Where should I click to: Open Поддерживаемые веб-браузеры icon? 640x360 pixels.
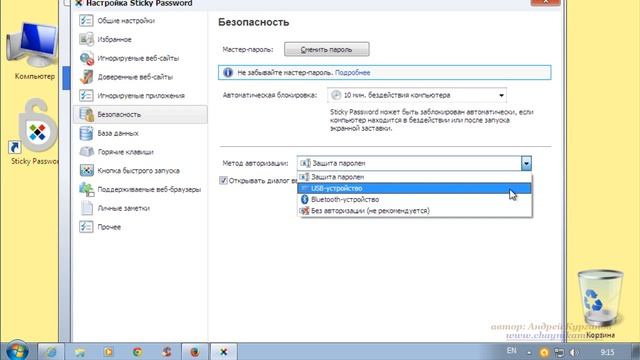pyautogui.click(x=86, y=189)
